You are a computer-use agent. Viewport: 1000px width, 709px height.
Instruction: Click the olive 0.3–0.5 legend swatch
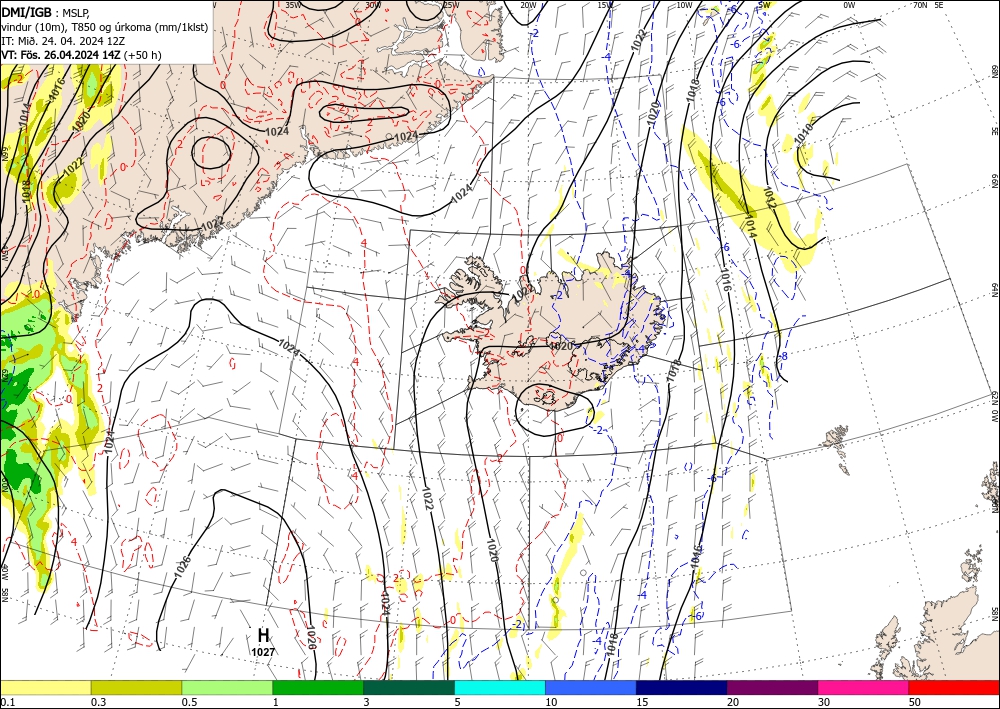[136, 687]
